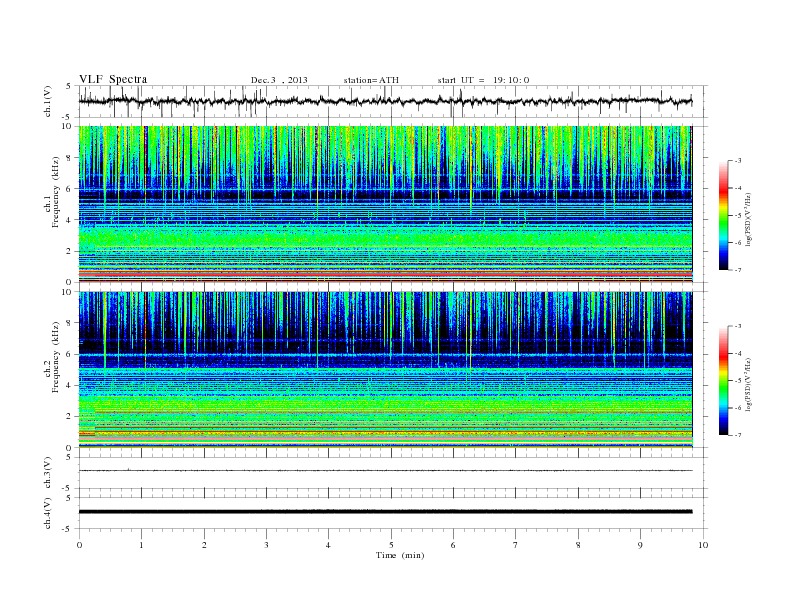Click the "10" kHz tick of ch.1 spectrogram
Screen dimensions: 792x612
[x=68, y=126]
